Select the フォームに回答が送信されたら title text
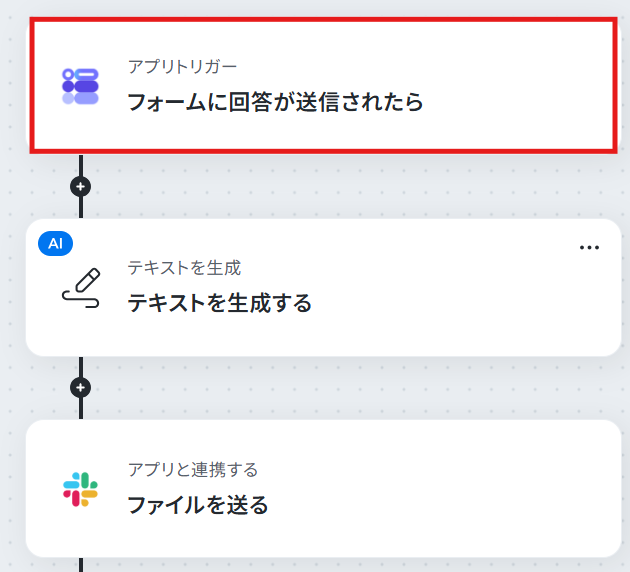Screen dimensions: 630x572 [275, 102]
